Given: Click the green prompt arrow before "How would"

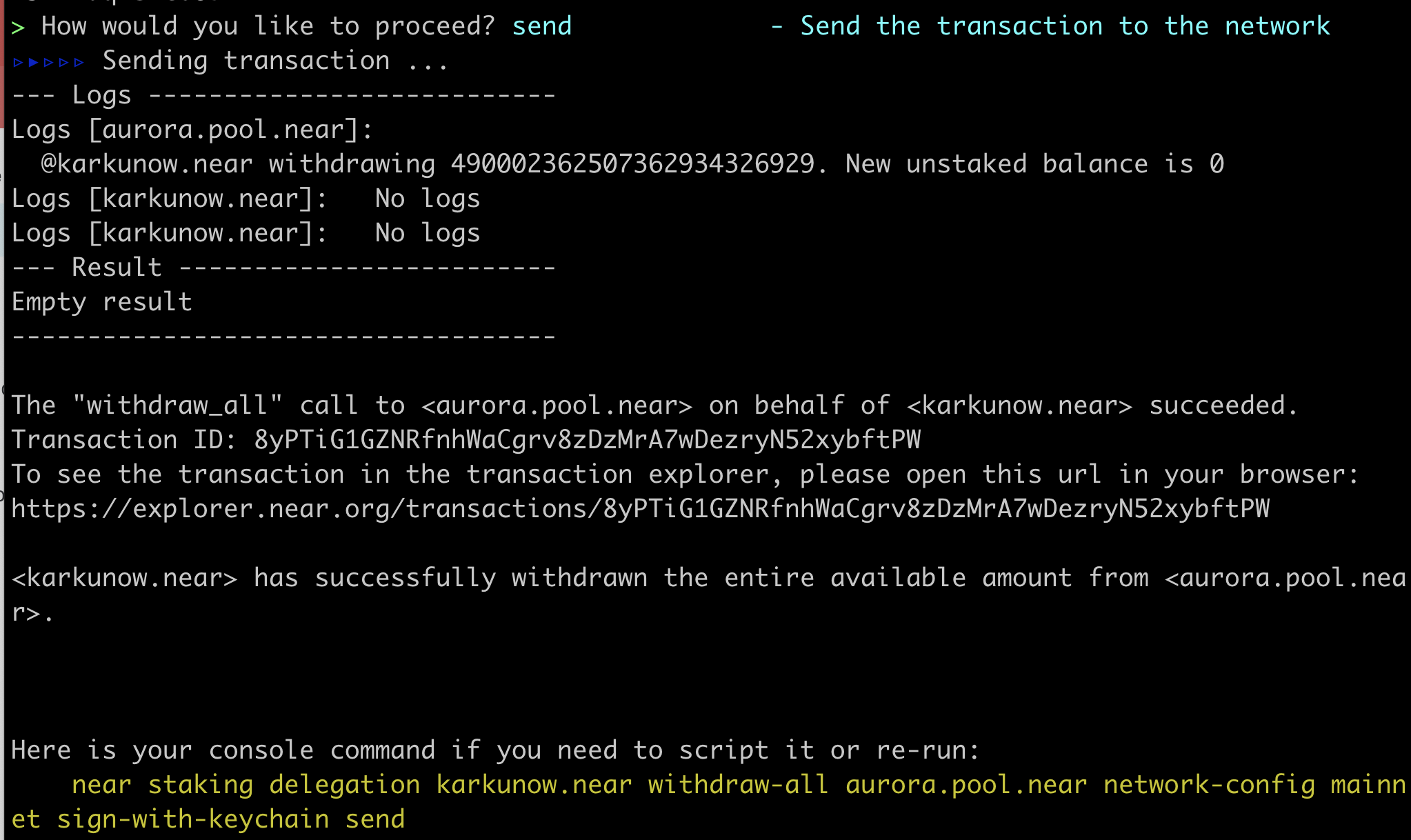Looking at the screenshot, I should [19, 28].
